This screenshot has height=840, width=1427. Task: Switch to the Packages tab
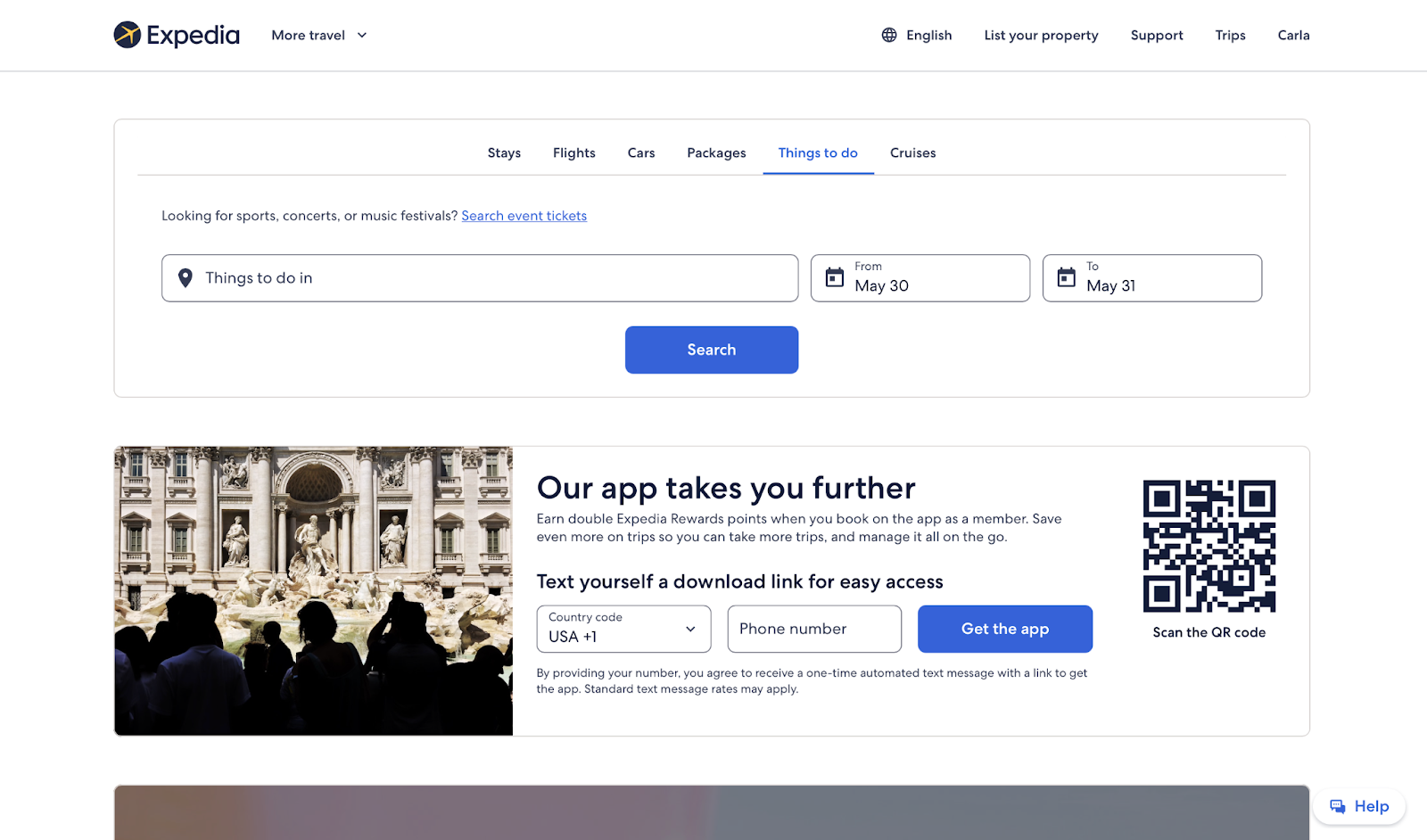[716, 153]
